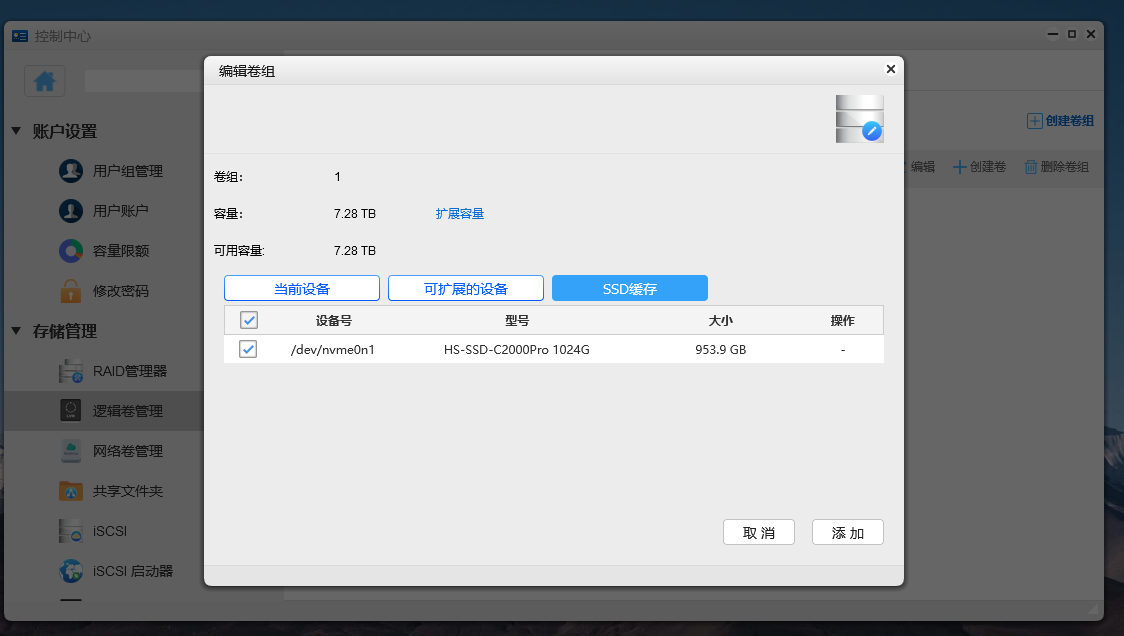Click the 共享文件夹 sidebar icon
This screenshot has width=1124, height=636.
point(70,490)
